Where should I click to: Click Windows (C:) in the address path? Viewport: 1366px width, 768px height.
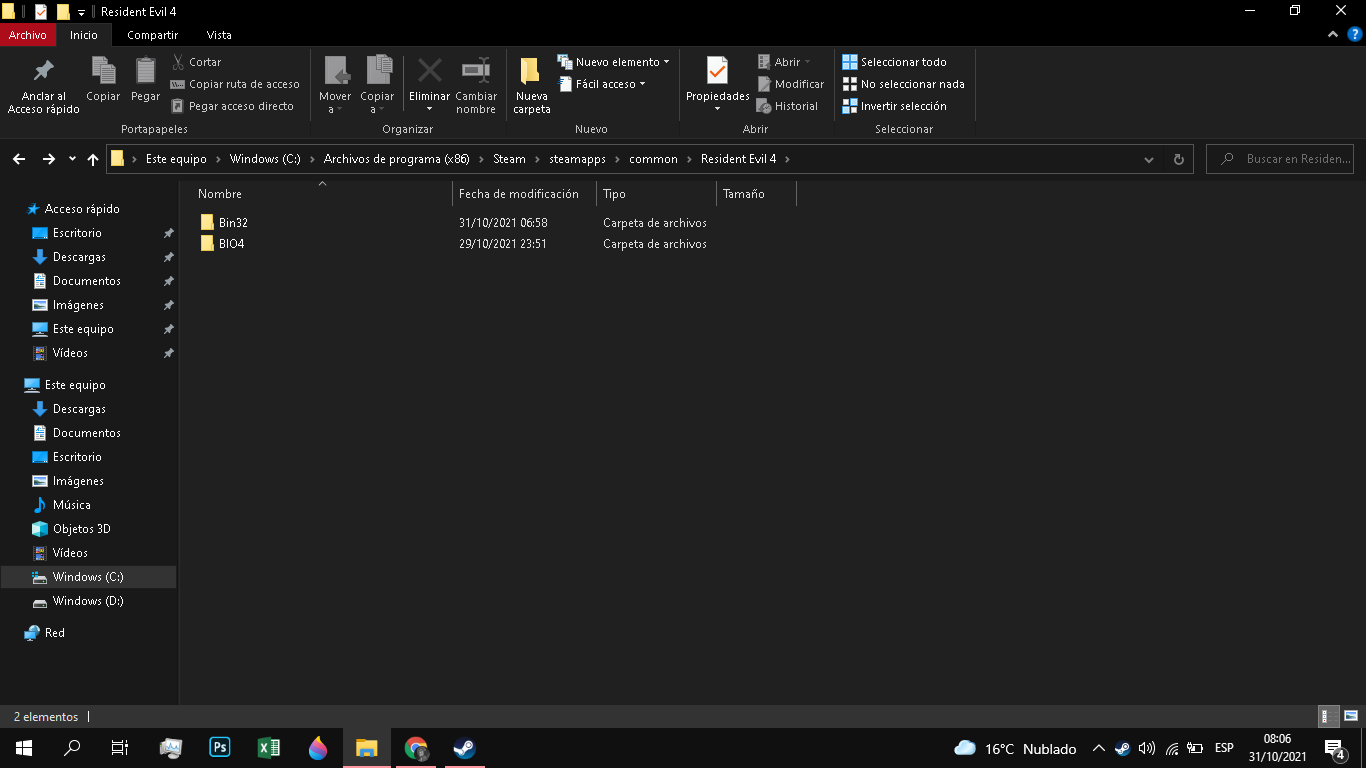point(265,159)
